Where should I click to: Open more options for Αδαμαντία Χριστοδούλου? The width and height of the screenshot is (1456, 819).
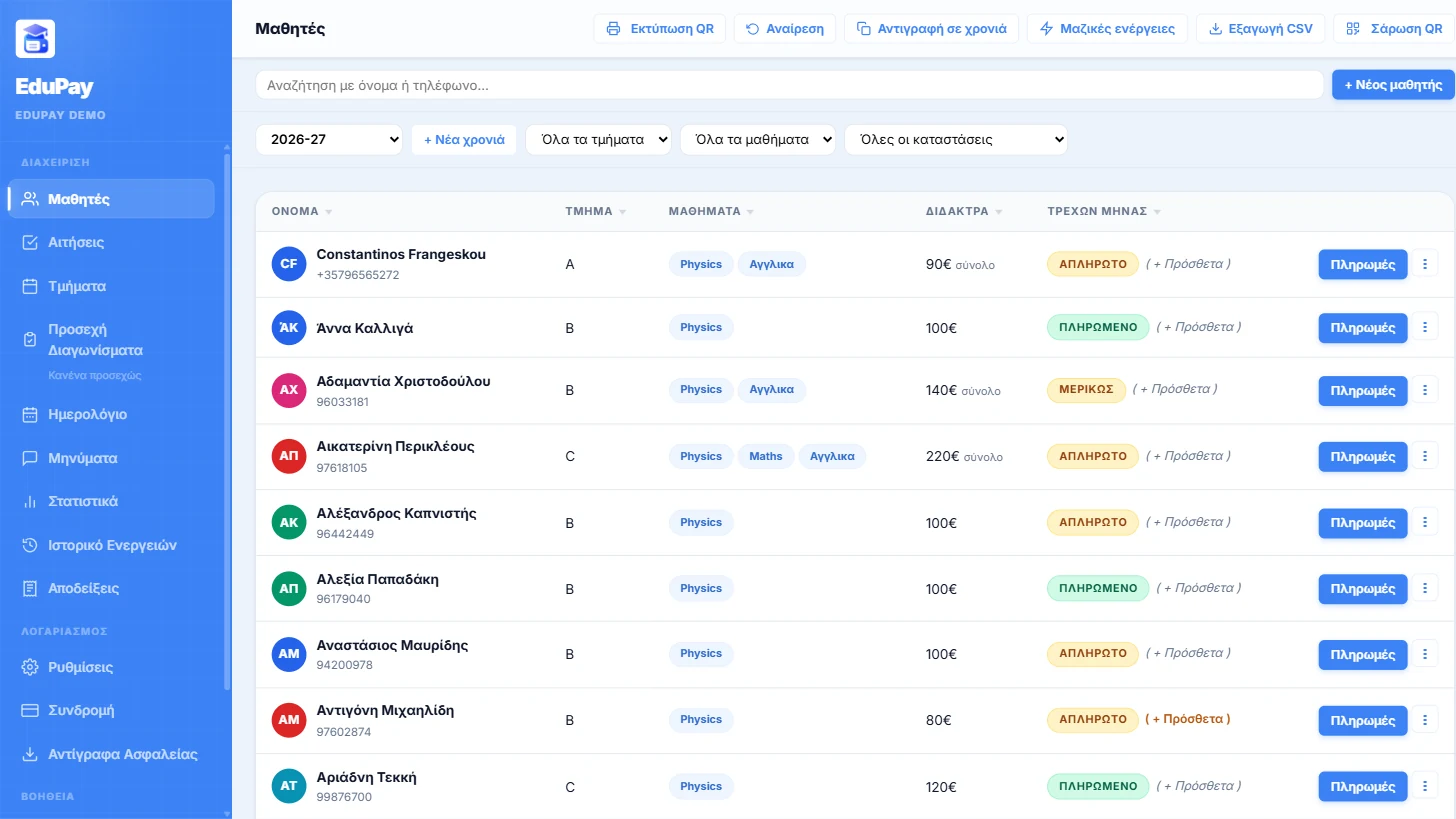(1425, 390)
